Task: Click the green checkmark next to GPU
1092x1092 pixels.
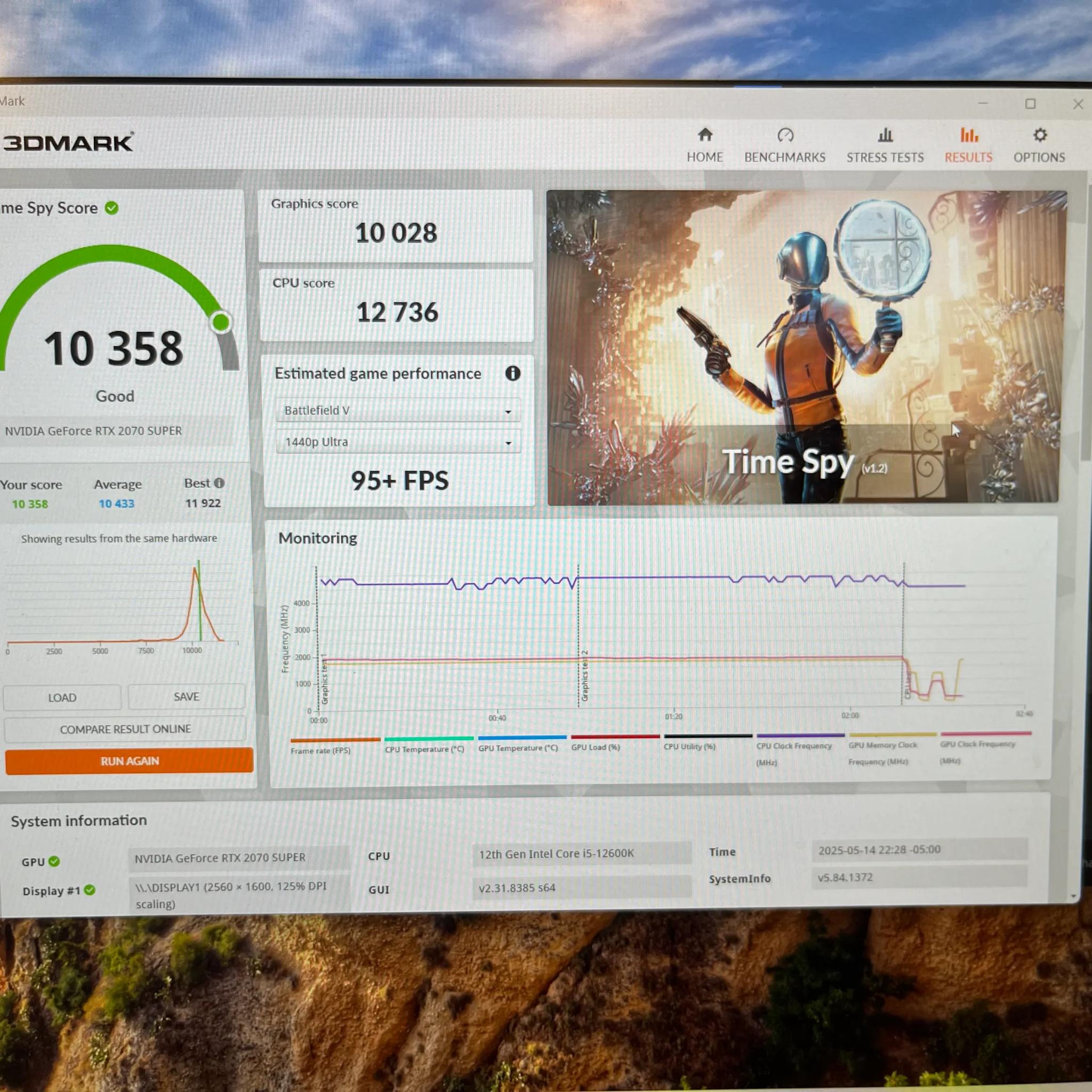Action: 55,862
